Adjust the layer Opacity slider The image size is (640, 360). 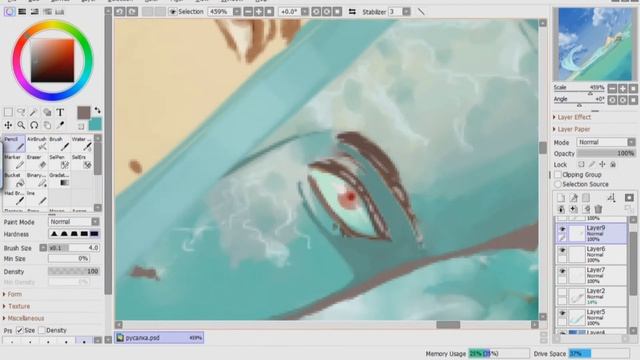pos(606,153)
